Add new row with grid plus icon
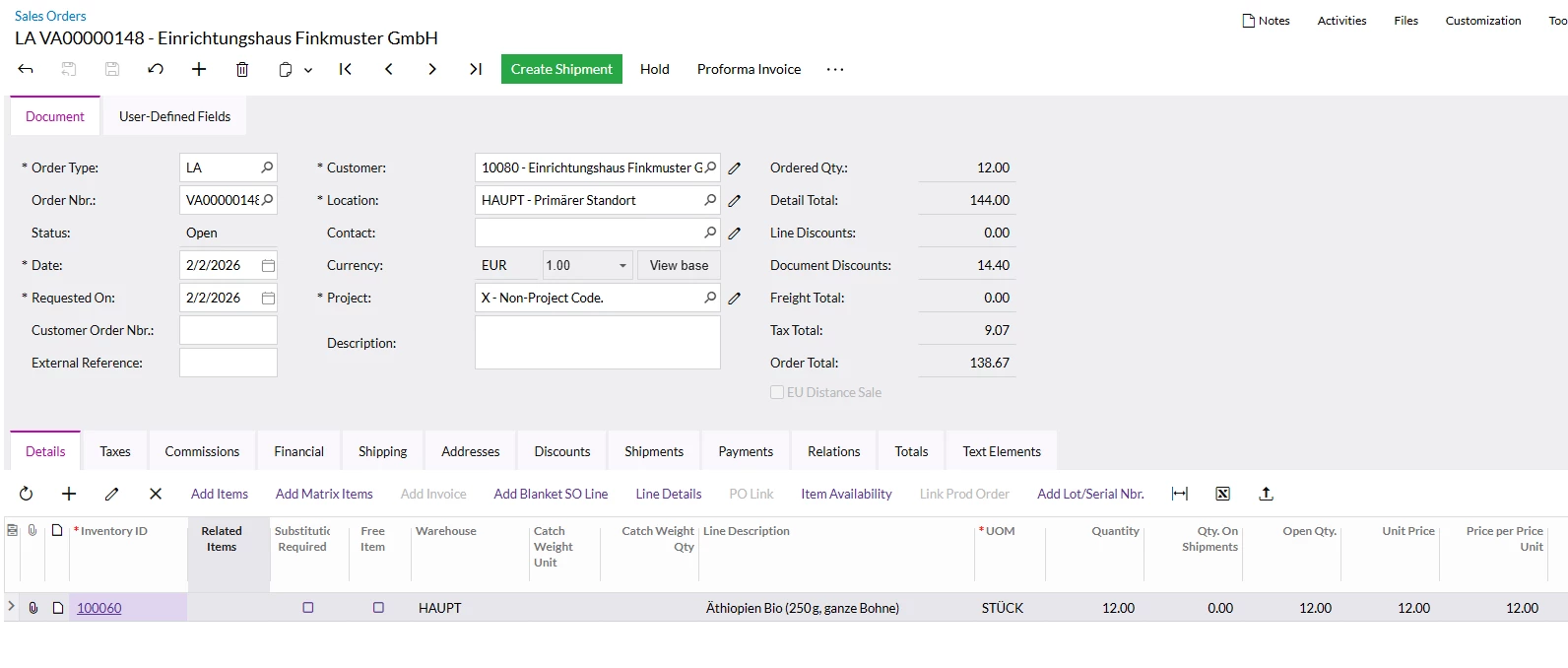Image resolution: width=1568 pixels, height=668 pixels. coord(69,494)
